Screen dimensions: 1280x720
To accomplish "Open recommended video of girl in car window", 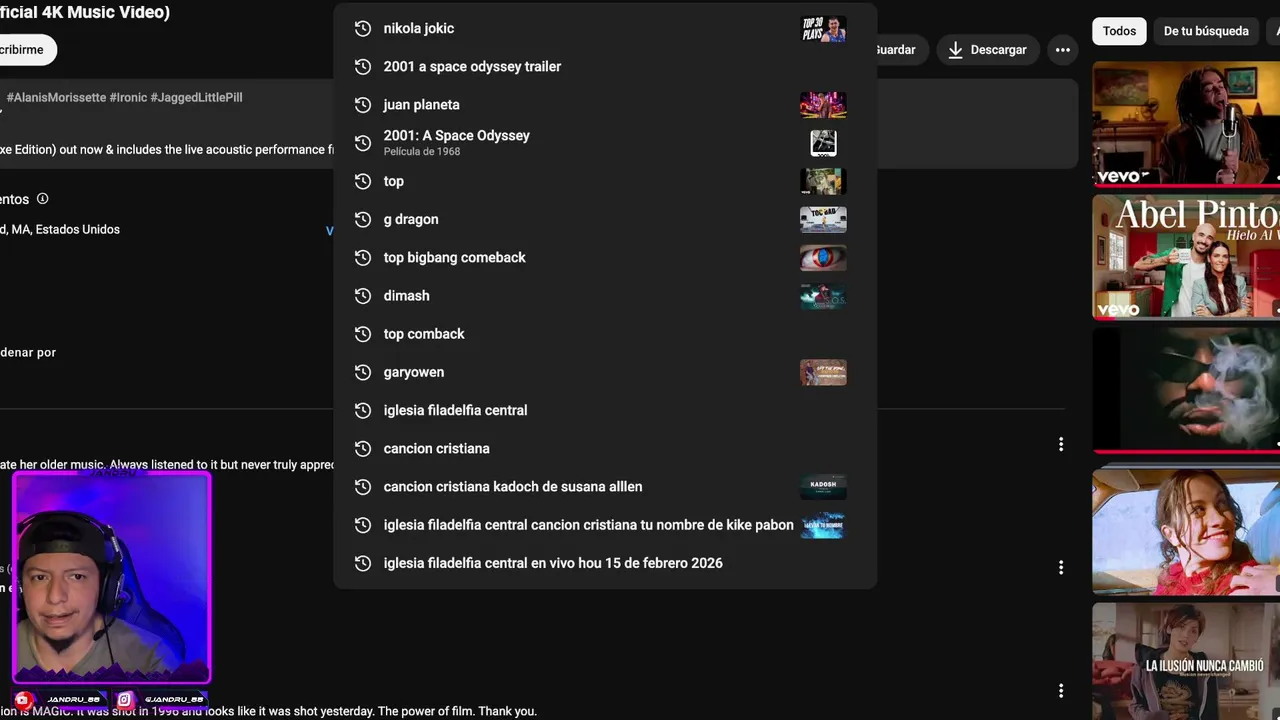I will 1186,532.
